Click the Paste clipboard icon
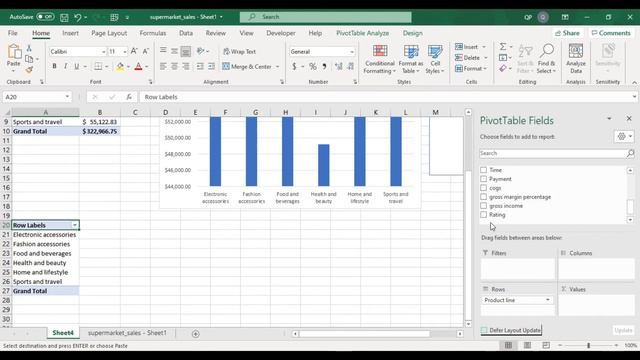640x360 pixels. coord(14,52)
